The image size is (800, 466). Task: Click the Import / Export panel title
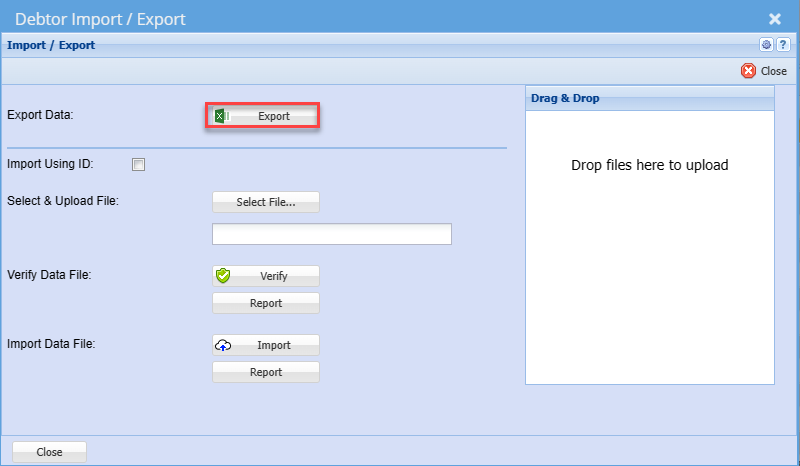tap(51, 45)
